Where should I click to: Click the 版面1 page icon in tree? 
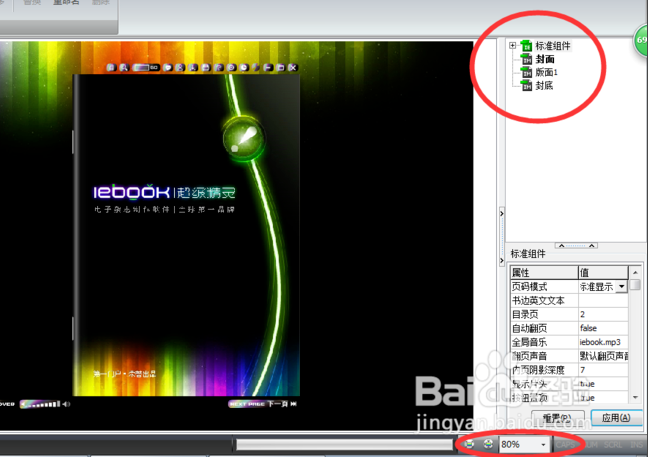click(526, 72)
